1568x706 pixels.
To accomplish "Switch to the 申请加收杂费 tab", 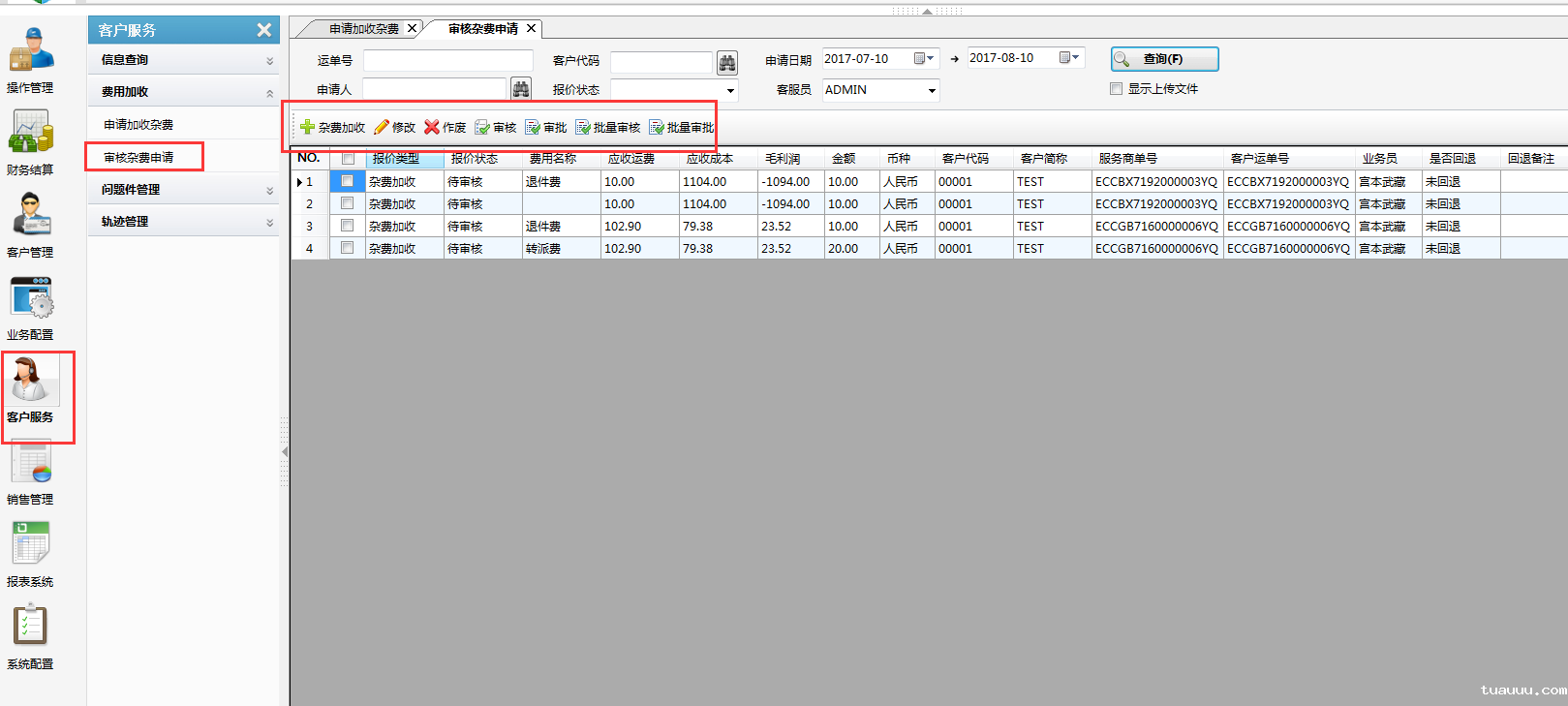I will (x=364, y=29).
